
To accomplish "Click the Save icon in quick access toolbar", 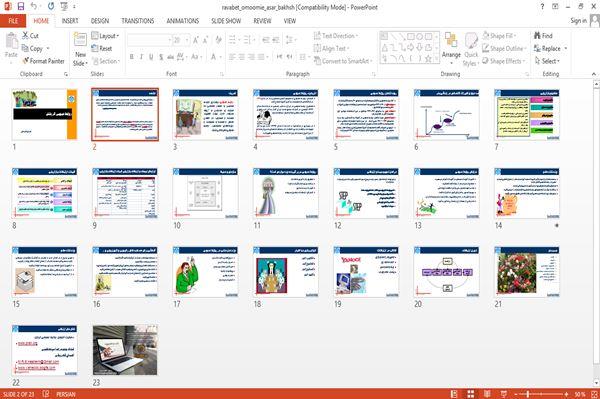I will pos(21,6).
